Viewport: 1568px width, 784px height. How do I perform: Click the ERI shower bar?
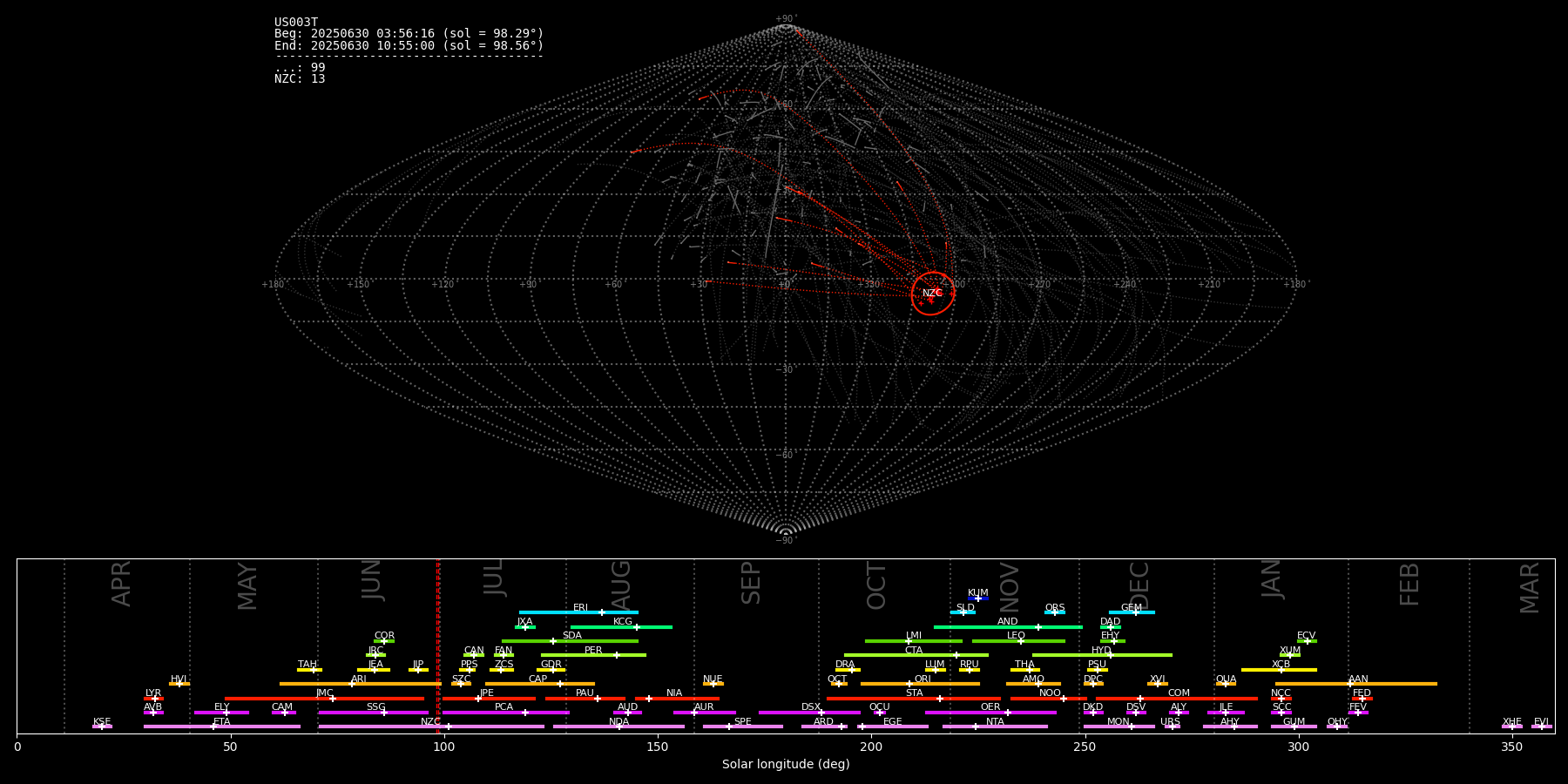(578, 612)
